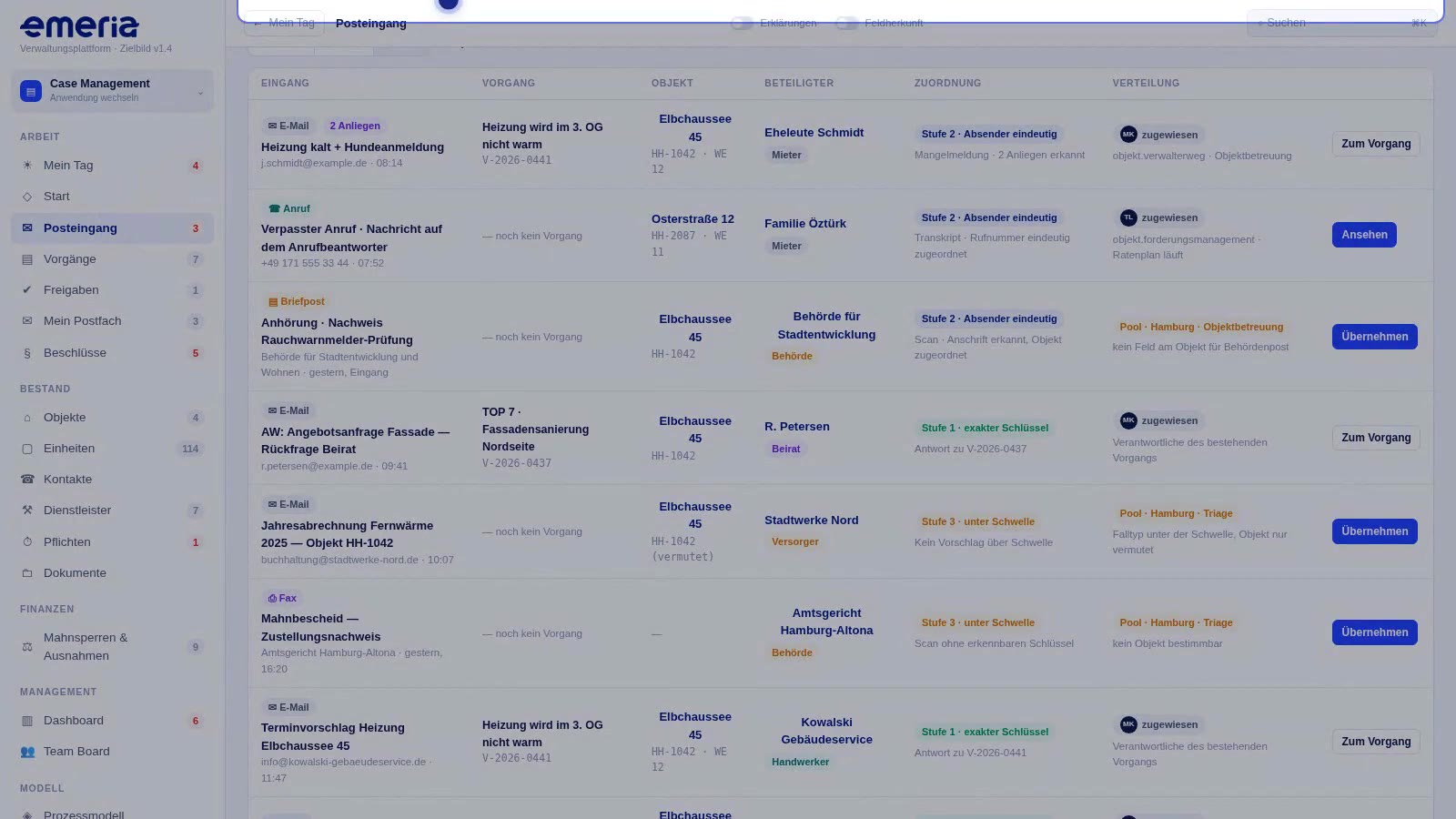Open Elbchaussee 45 link in Petersen row

pos(695,430)
